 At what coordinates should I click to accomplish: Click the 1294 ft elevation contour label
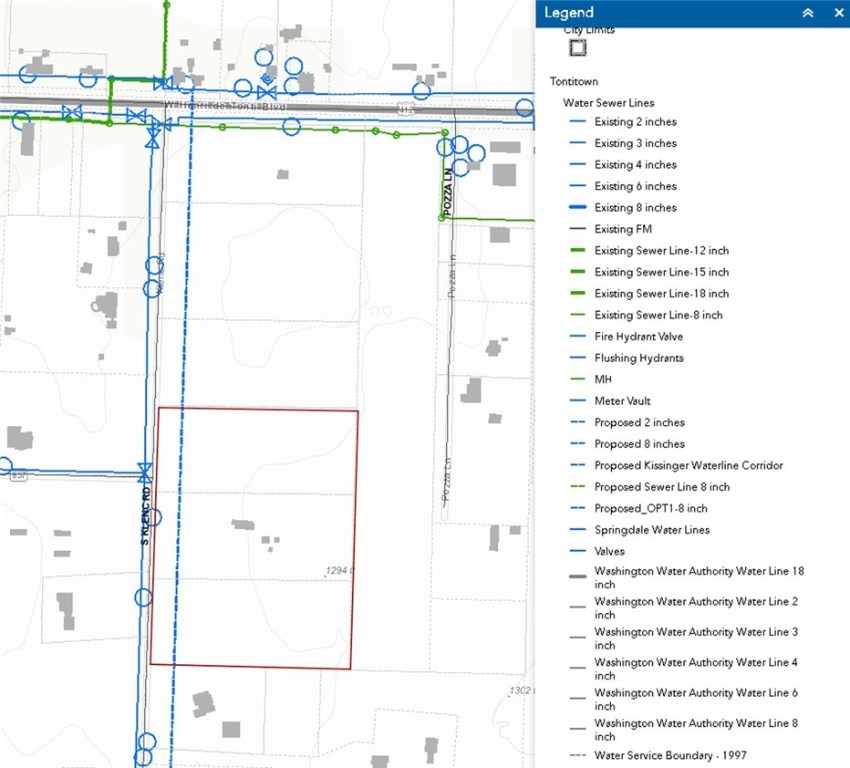coord(341,571)
